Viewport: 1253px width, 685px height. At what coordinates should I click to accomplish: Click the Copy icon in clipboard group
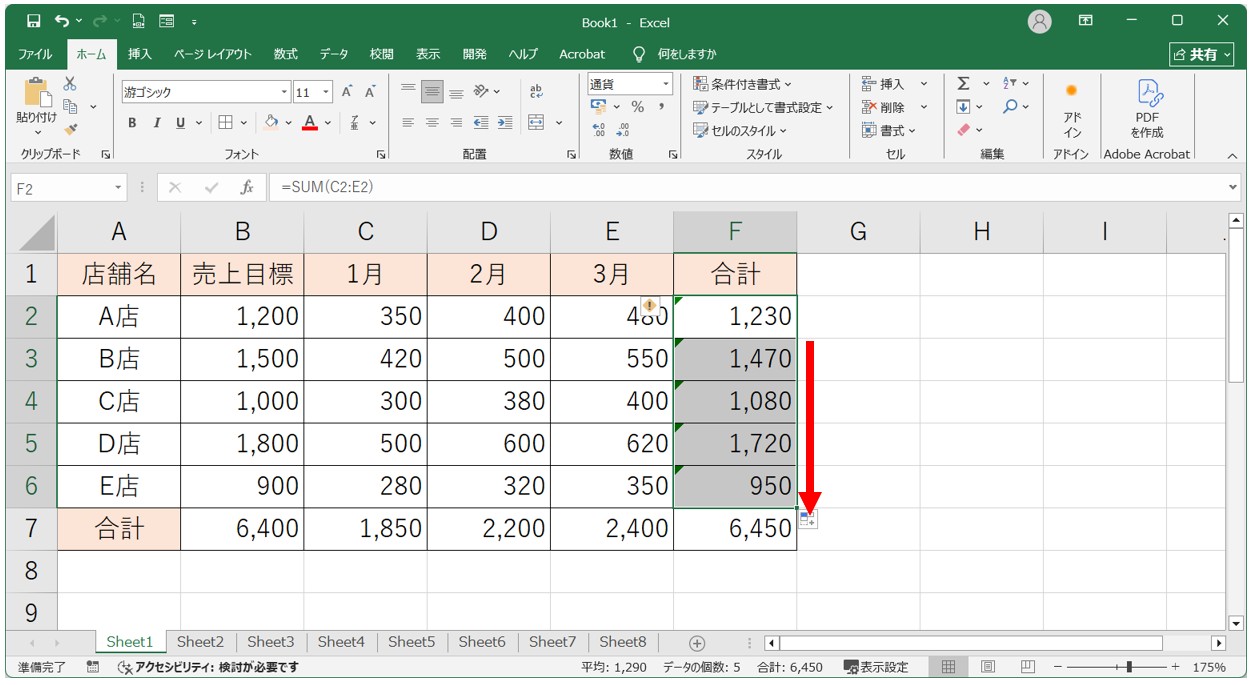70,106
